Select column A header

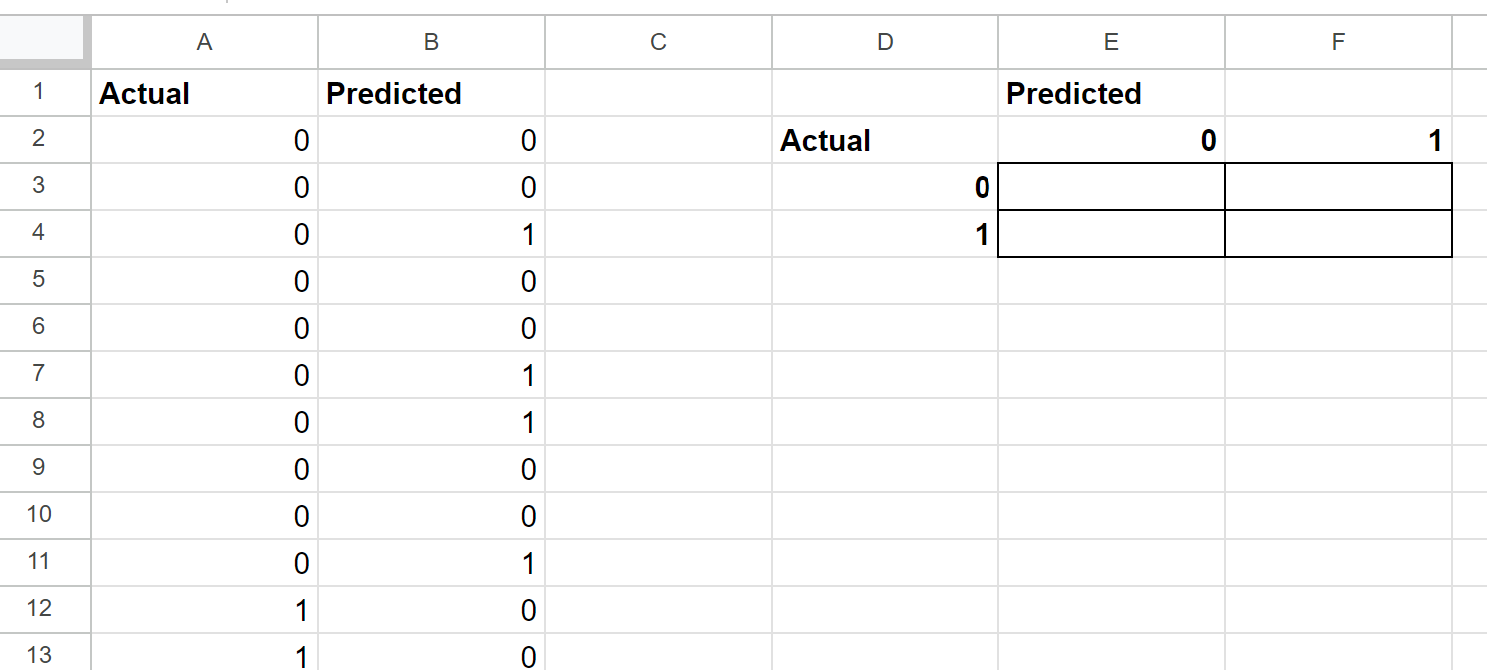click(x=204, y=41)
